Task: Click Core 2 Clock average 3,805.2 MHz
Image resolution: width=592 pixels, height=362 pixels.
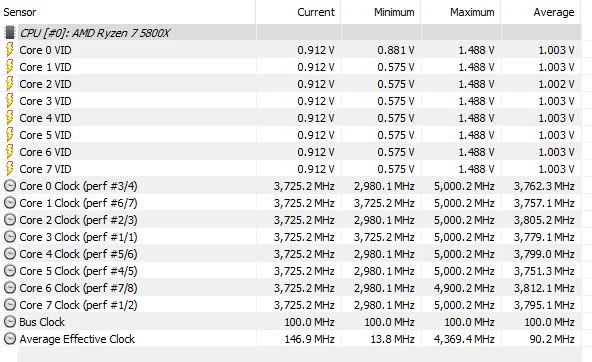Action: (544, 220)
